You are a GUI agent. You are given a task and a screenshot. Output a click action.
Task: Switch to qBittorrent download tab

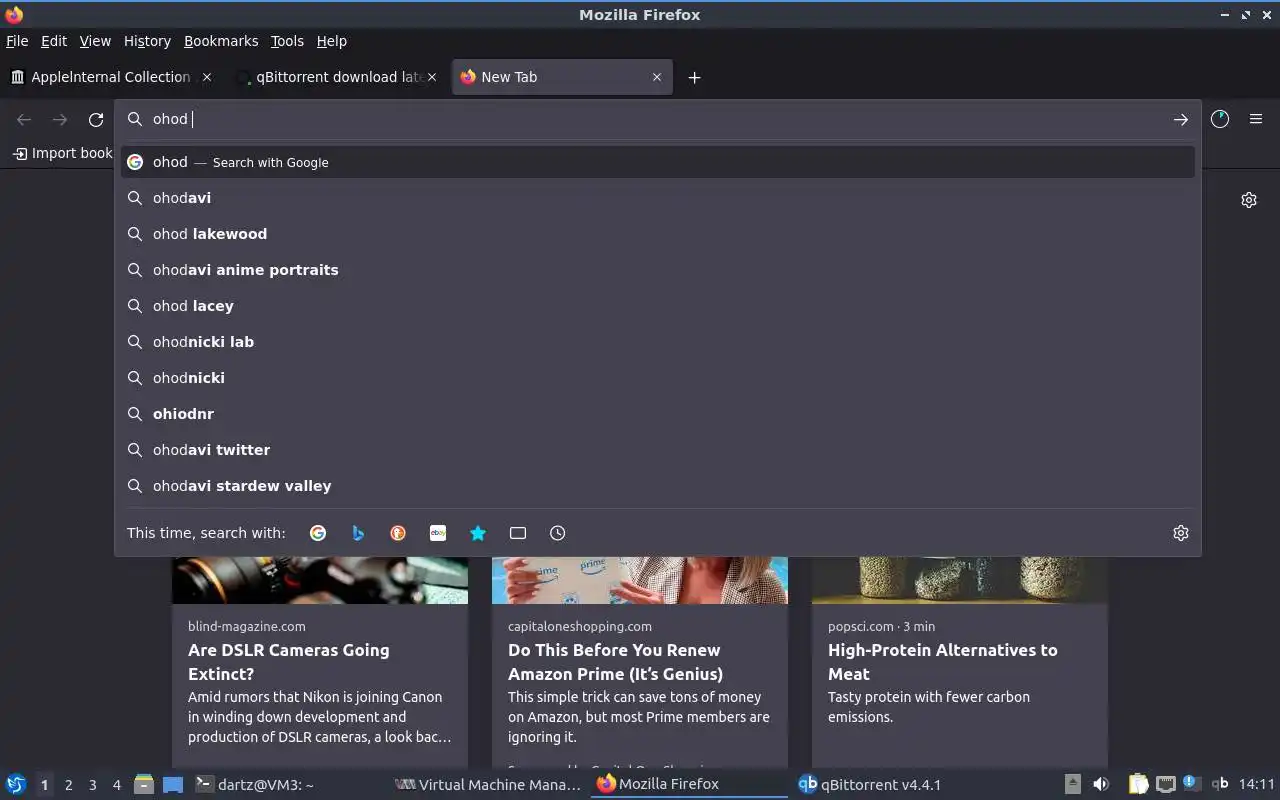(x=335, y=77)
